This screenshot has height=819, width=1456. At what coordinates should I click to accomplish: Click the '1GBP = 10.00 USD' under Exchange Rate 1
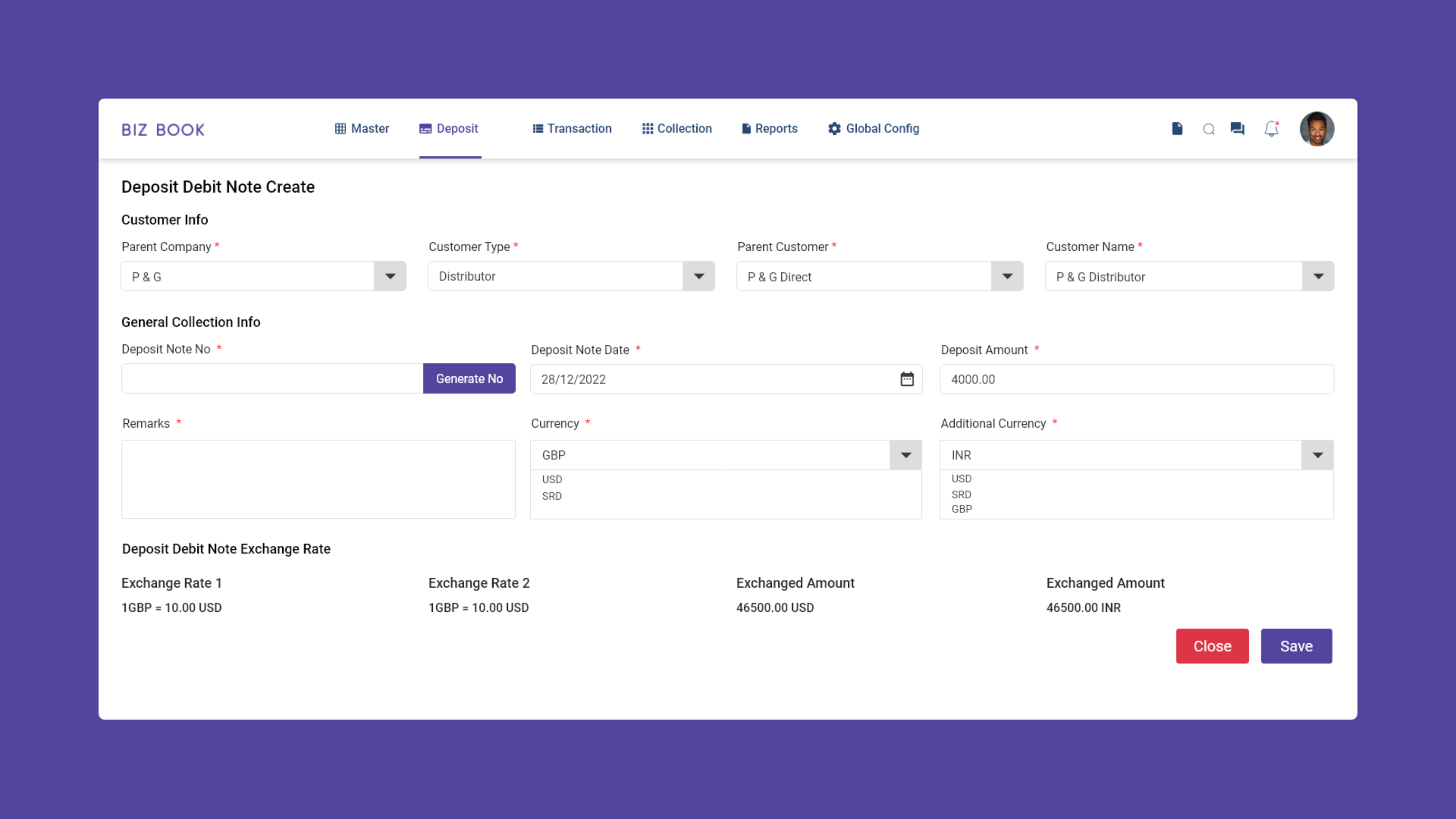[x=171, y=608]
